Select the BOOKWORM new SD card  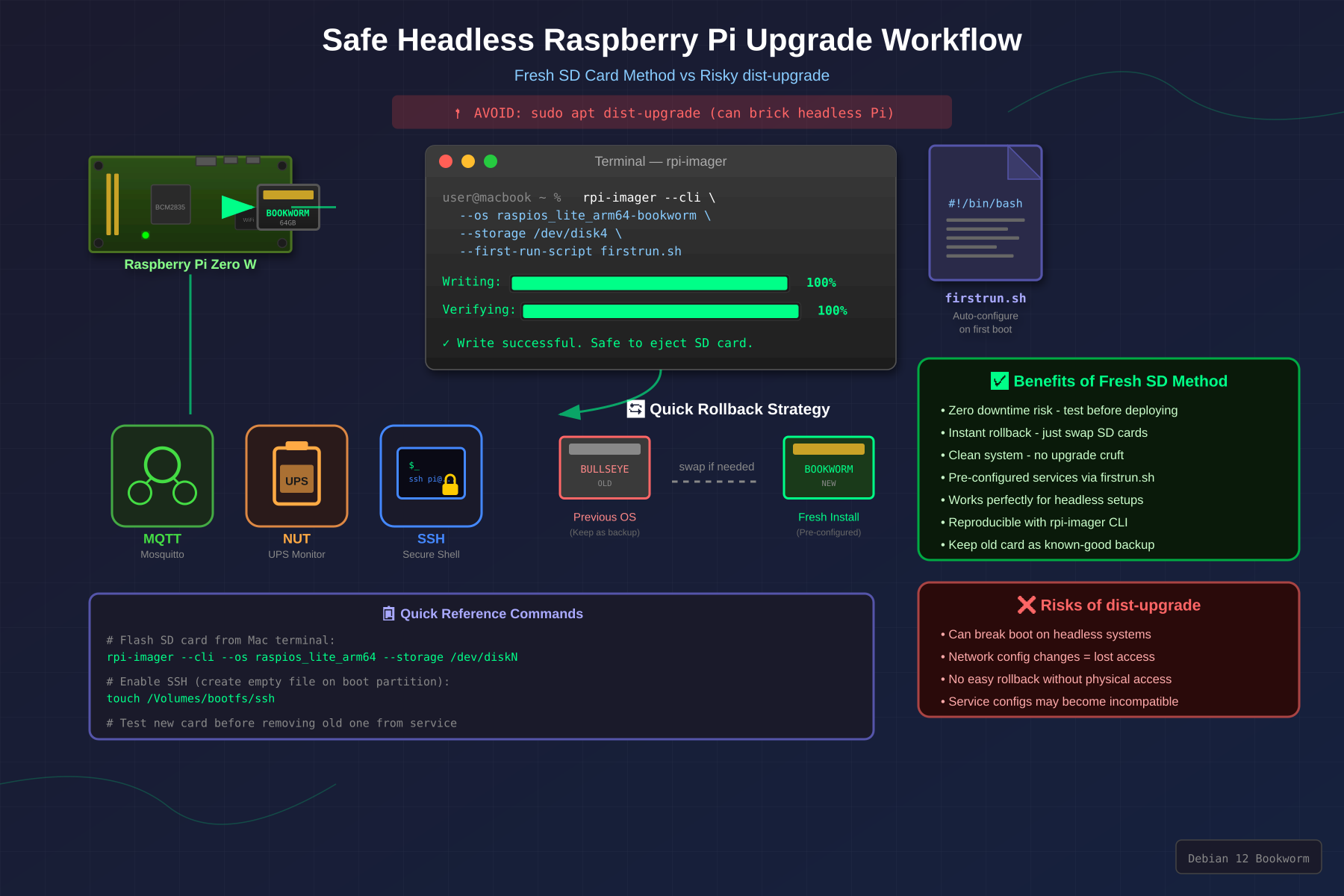828,467
